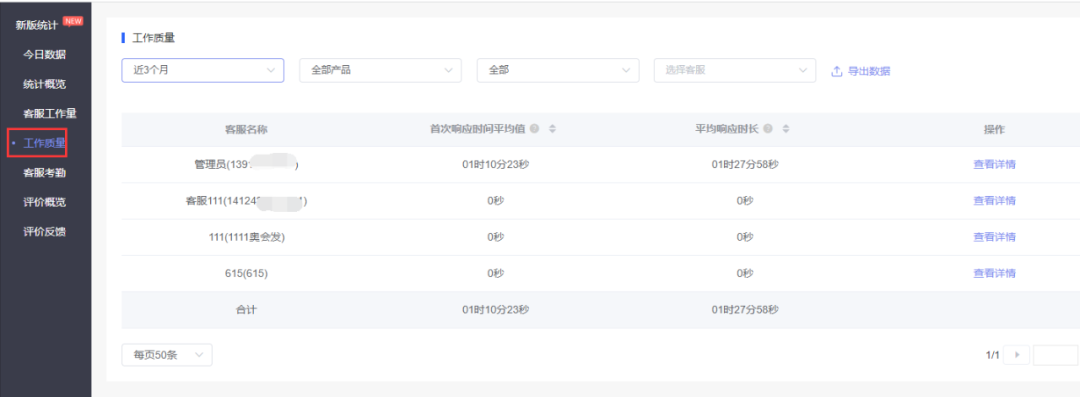This screenshot has width=1080, height=397.
Task: Sort by 首次响应时间平均值 column arrows
Action: [552, 129]
